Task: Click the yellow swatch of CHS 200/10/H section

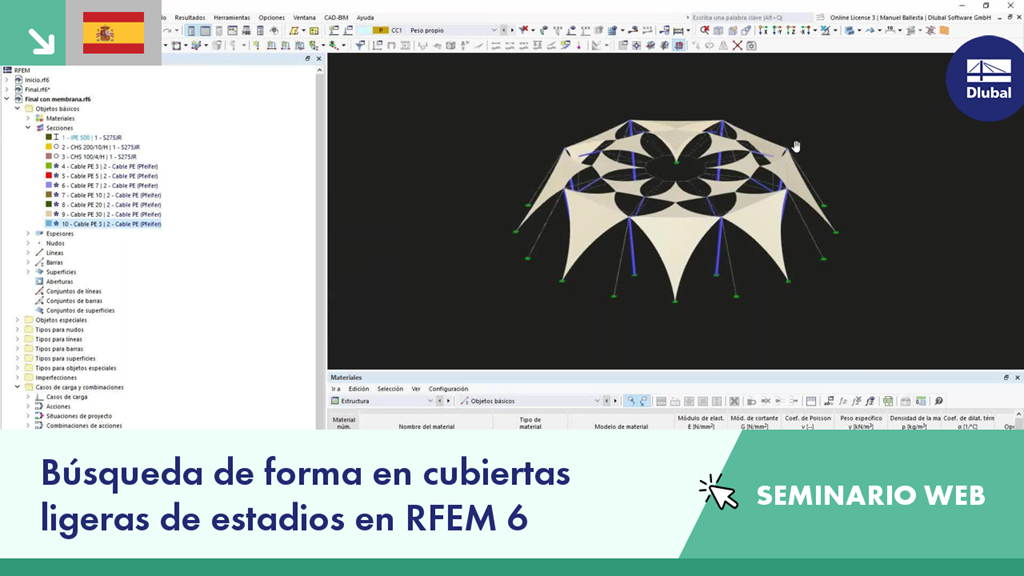Action: click(48, 147)
